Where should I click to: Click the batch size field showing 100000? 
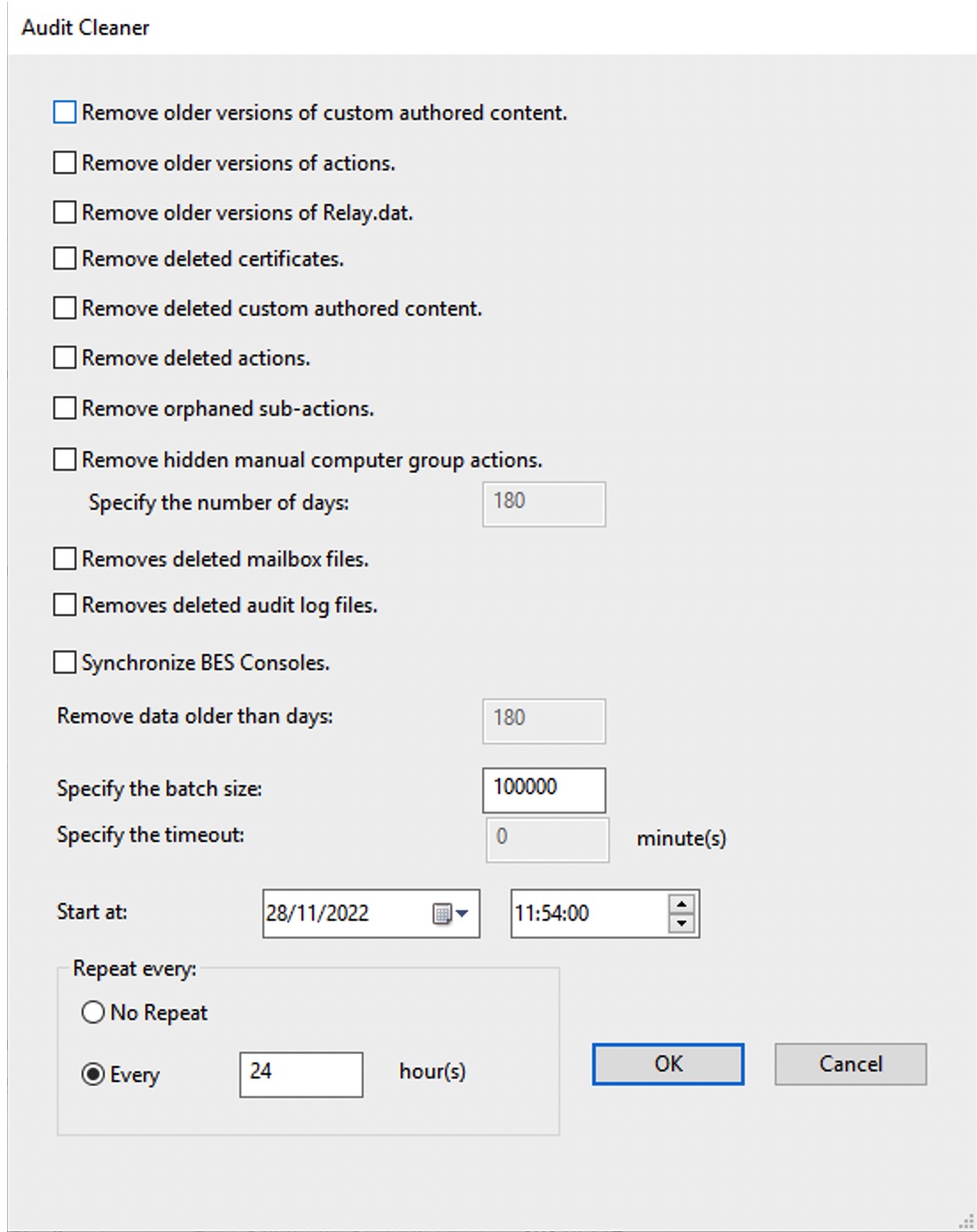point(544,790)
